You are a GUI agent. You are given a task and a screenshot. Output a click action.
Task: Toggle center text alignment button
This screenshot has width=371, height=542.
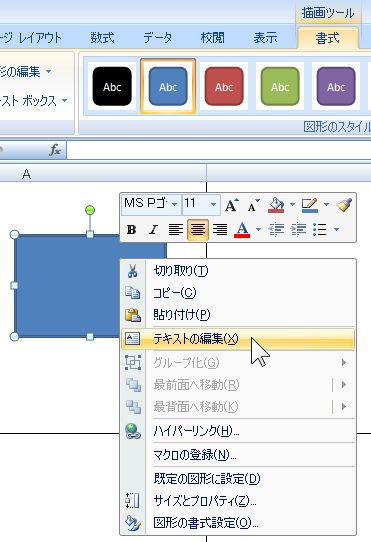[198, 230]
